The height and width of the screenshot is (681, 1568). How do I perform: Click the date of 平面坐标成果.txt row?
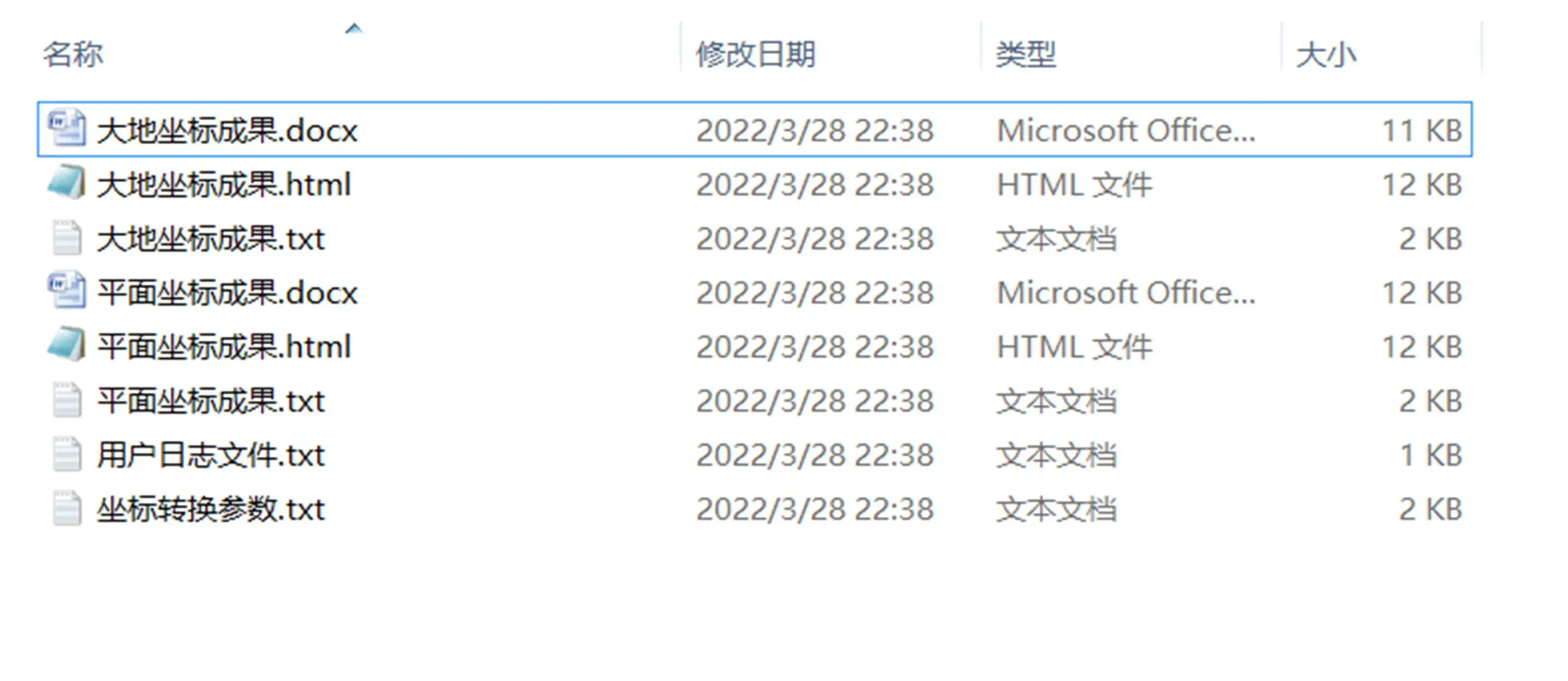pos(814,401)
